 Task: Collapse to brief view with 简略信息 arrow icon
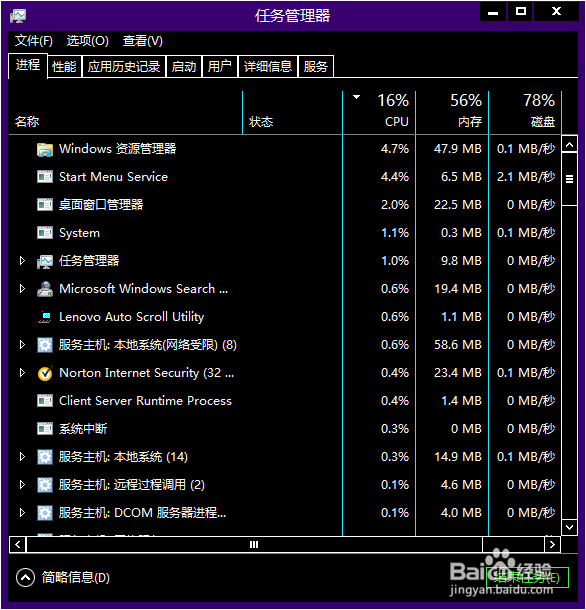(25, 578)
